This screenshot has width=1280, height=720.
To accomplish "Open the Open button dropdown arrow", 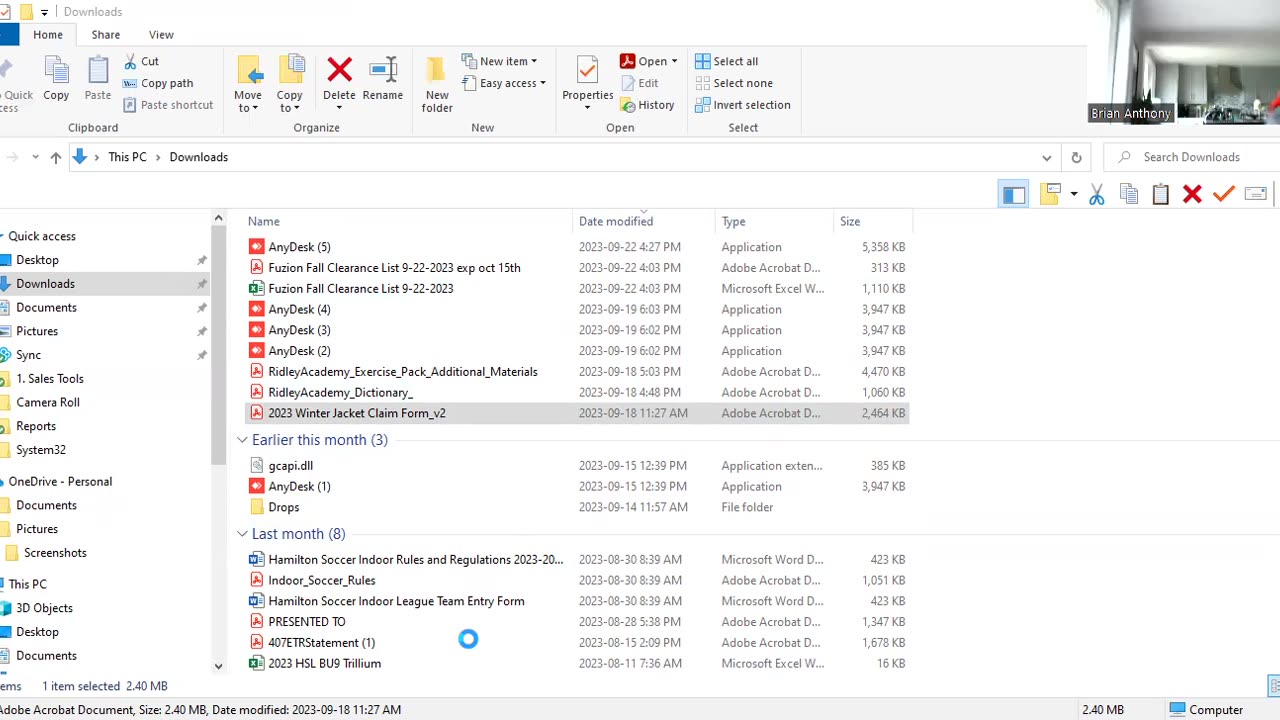I will pyautogui.click(x=674, y=61).
